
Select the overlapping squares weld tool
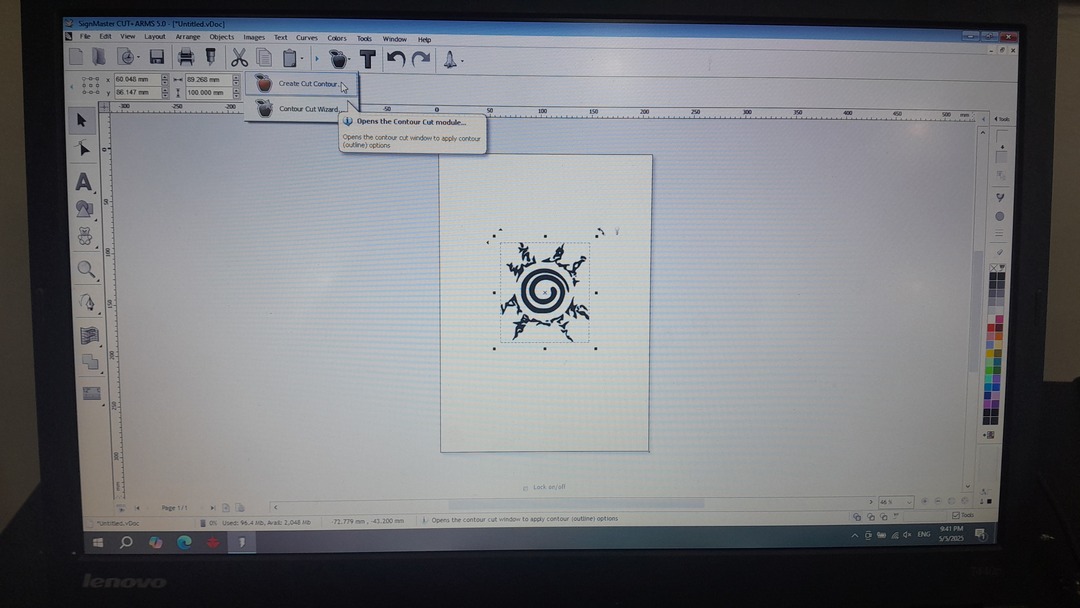pos(90,361)
